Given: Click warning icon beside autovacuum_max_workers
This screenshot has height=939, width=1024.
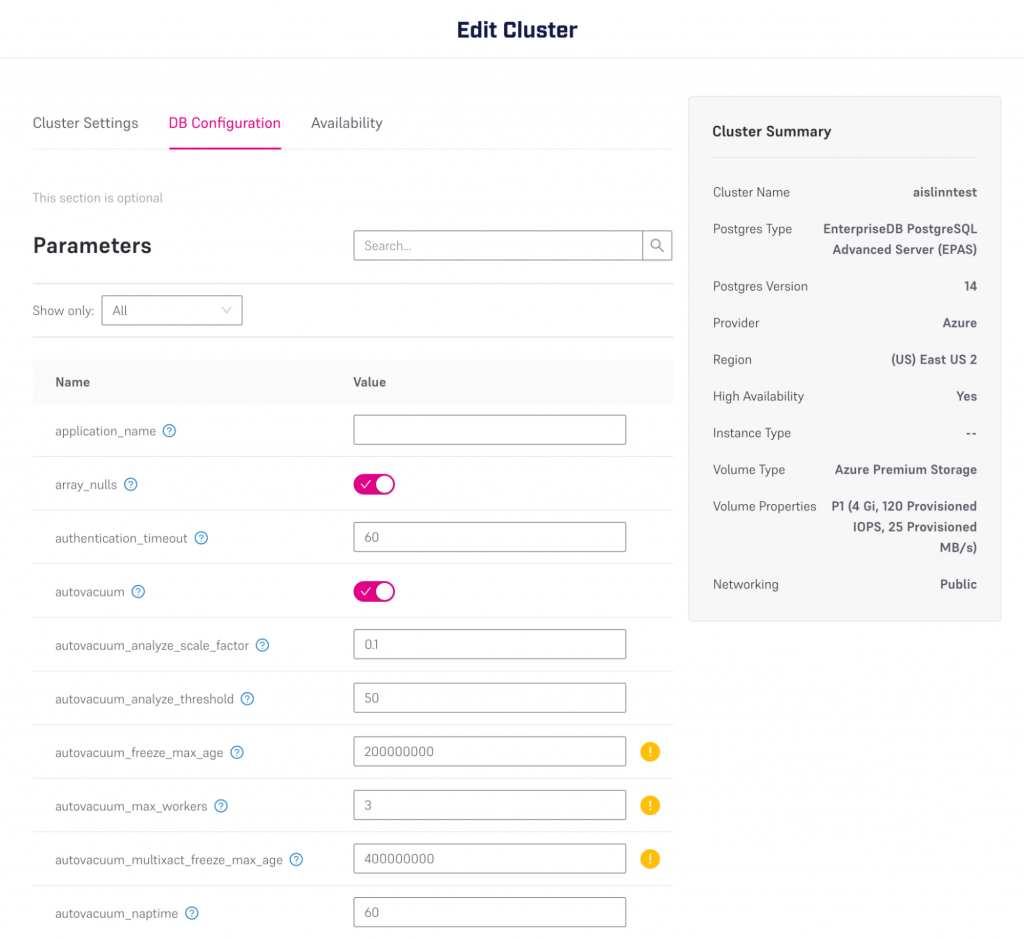Looking at the screenshot, I should coord(650,805).
